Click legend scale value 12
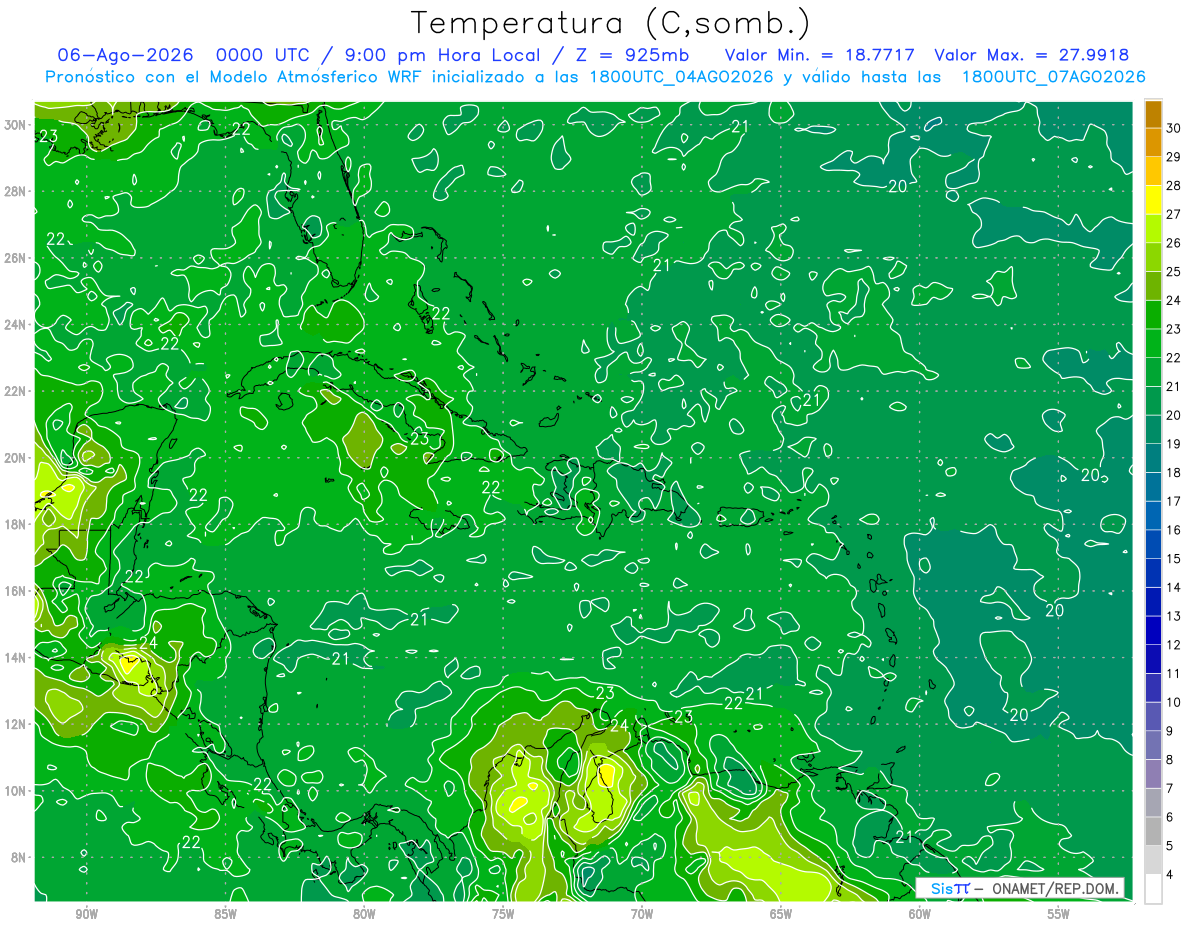Viewport: 1200px width, 927px height. 1173,645
